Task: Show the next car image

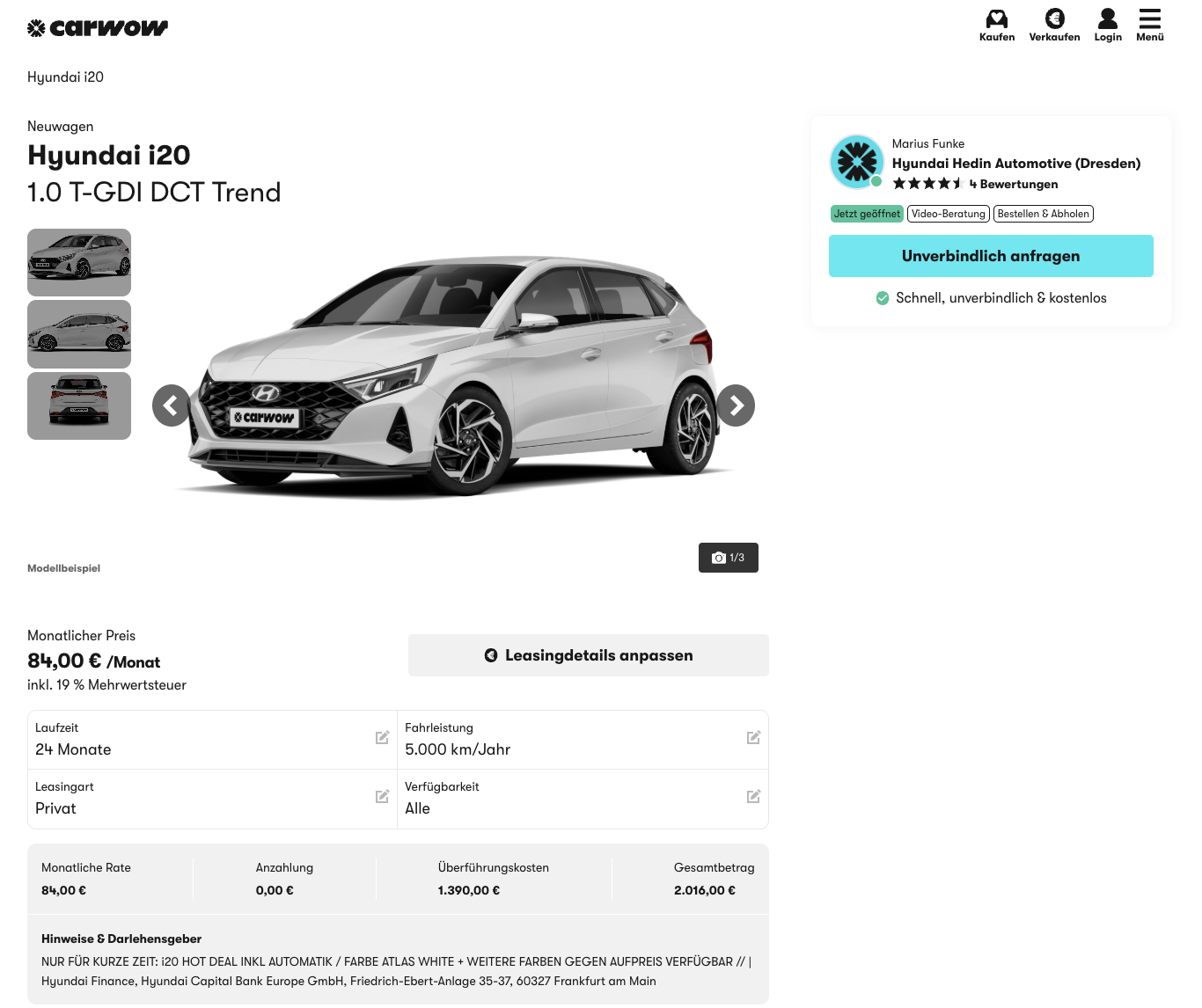Action: point(736,405)
